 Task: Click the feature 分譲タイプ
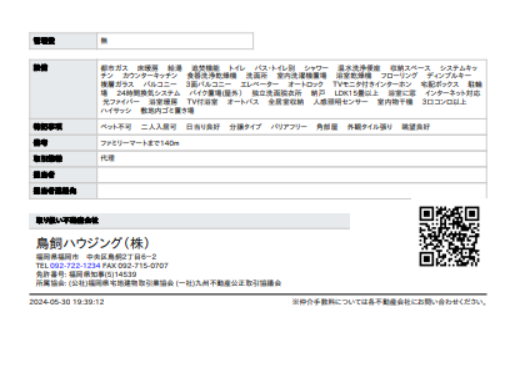pyautogui.click(x=245, y=127)
